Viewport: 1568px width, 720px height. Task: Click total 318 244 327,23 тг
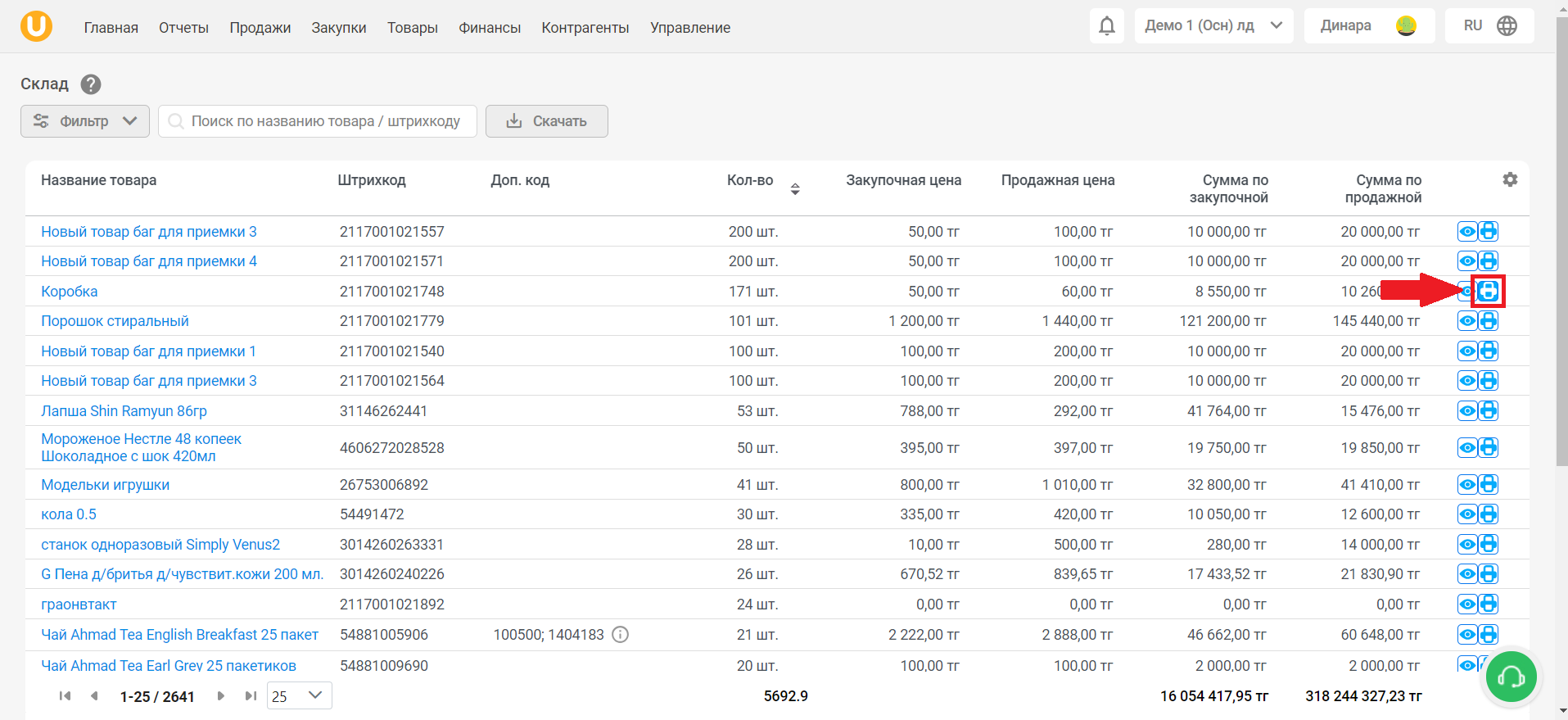coord(1363,696)
